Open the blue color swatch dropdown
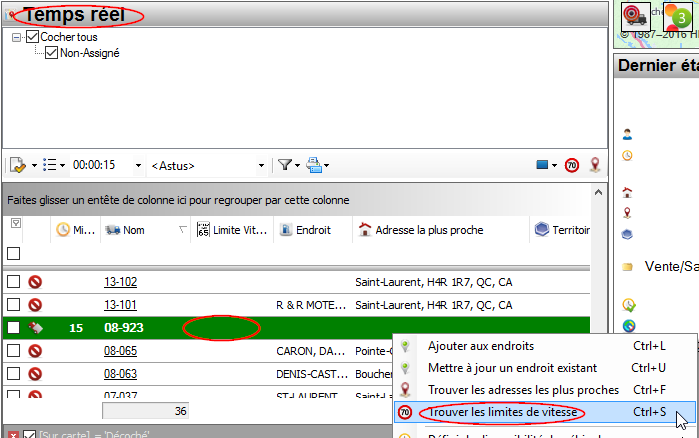Screen dimensions: 699x438 [x=547, y=165]
